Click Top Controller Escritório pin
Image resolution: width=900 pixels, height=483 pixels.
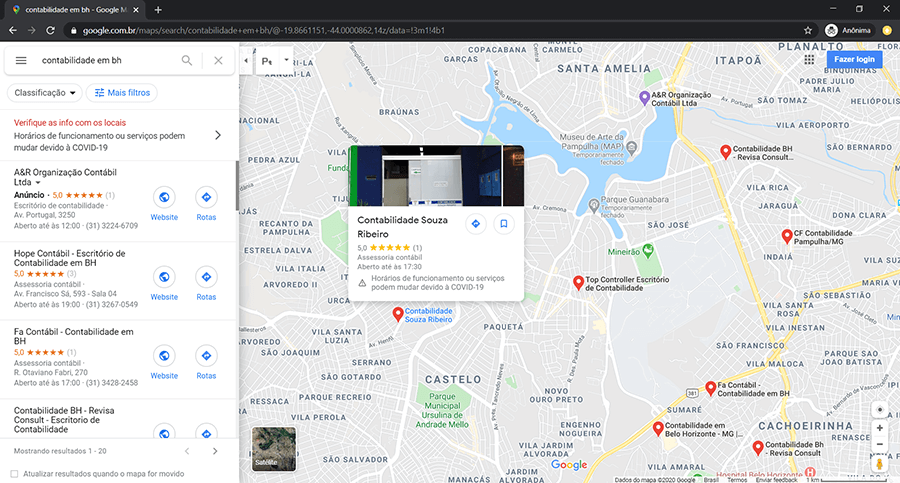pyautogui.click(x=578, y=283)
